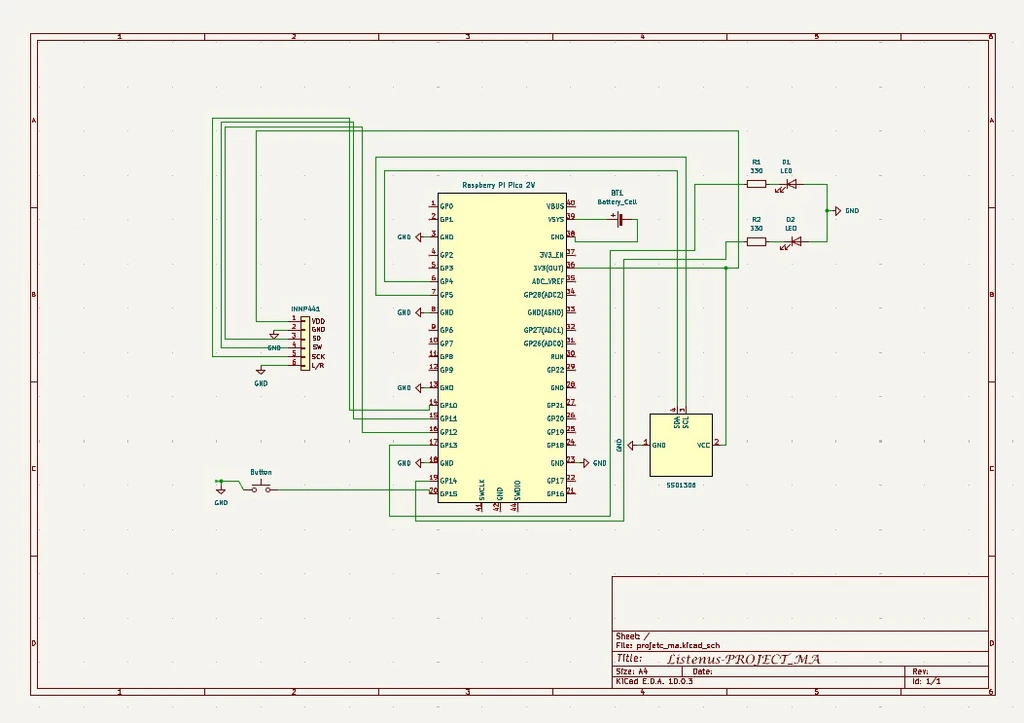The height and width of the screenshot is (723, 1024).
Task: Click the GP4 pin name on Pico
Action: (x=447, y=281)
